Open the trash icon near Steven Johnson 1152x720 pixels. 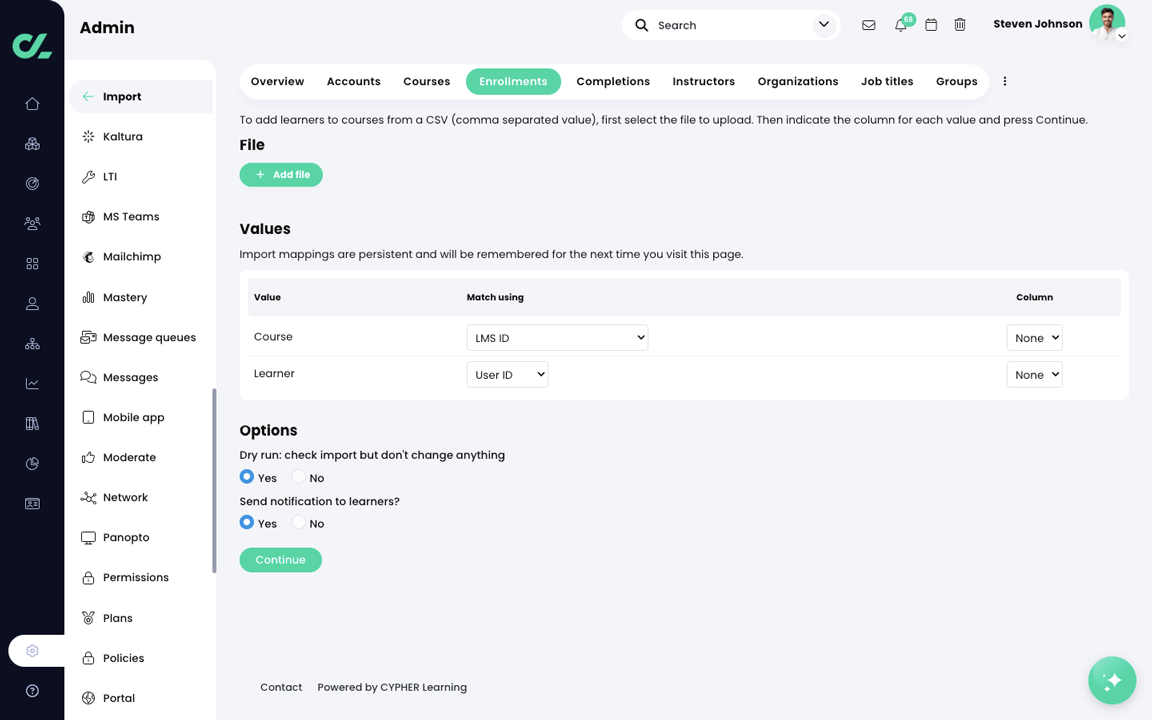960,25
